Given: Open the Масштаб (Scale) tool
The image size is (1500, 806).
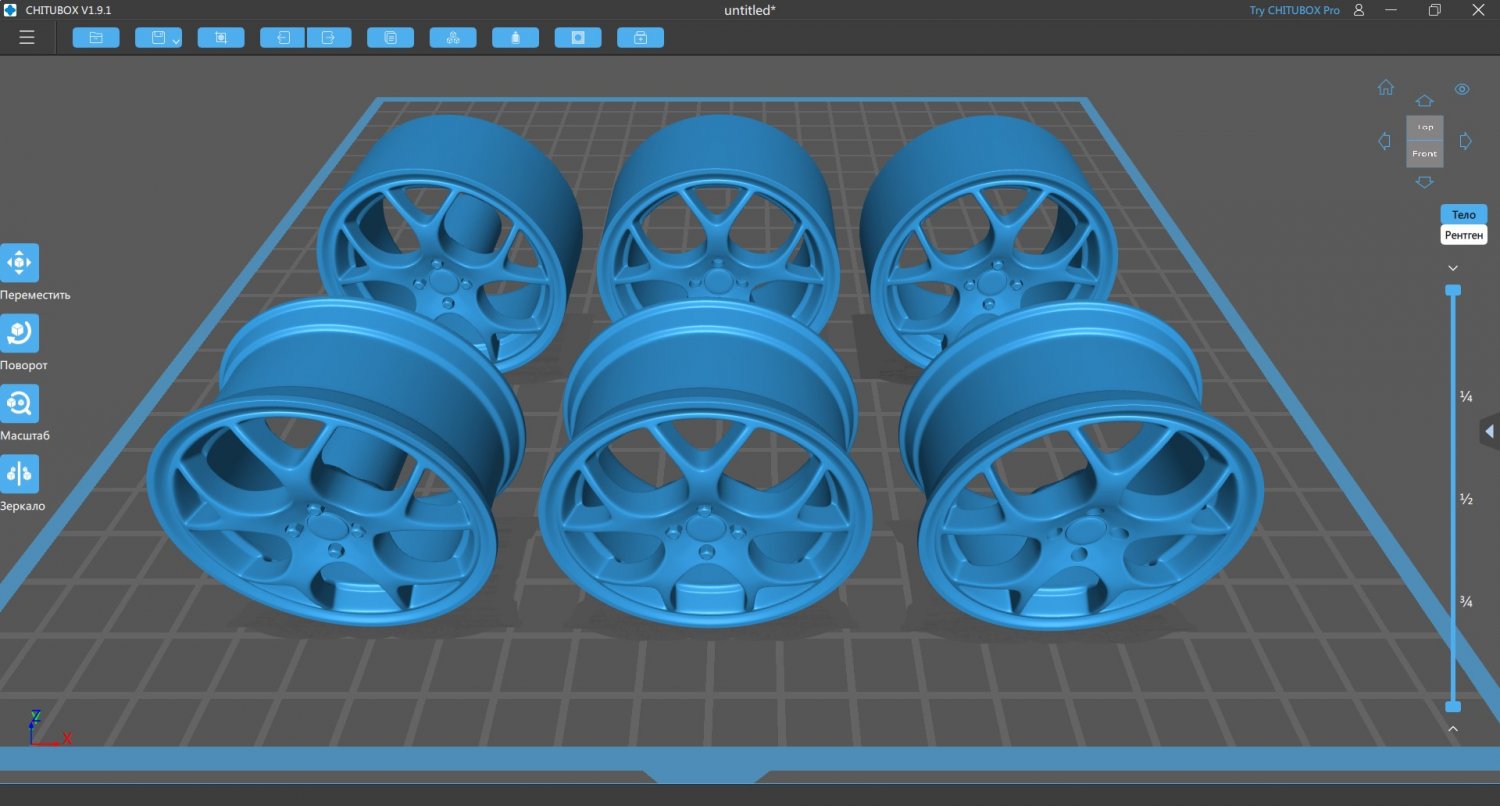Looking at the screenshot, I should click(x=22, y=403).
